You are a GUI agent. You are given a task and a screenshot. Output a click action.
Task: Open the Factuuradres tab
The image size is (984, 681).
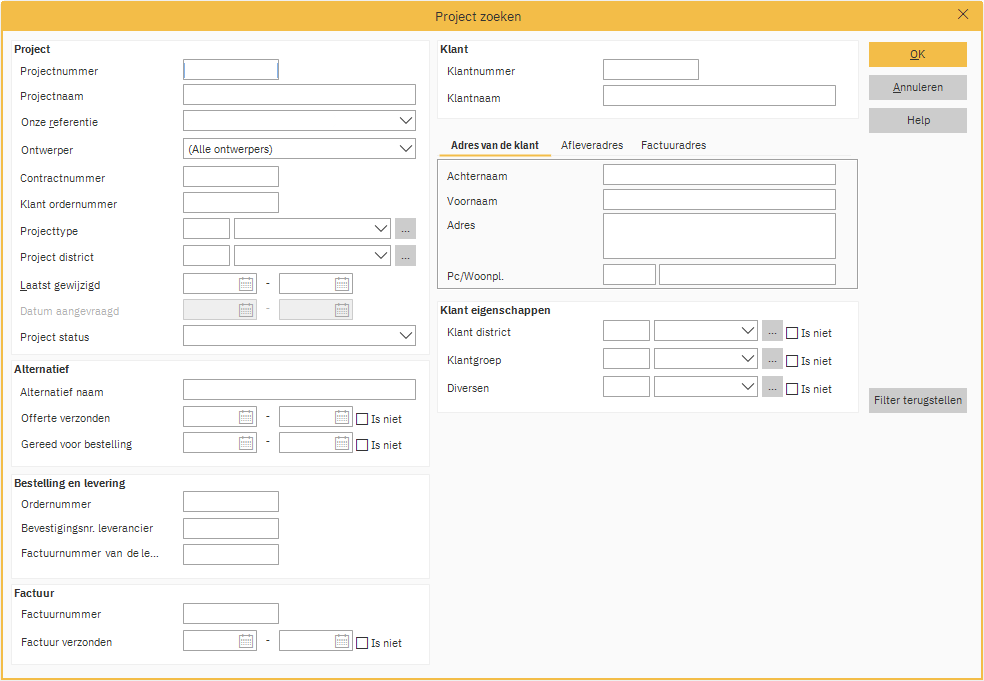[673, 145]
